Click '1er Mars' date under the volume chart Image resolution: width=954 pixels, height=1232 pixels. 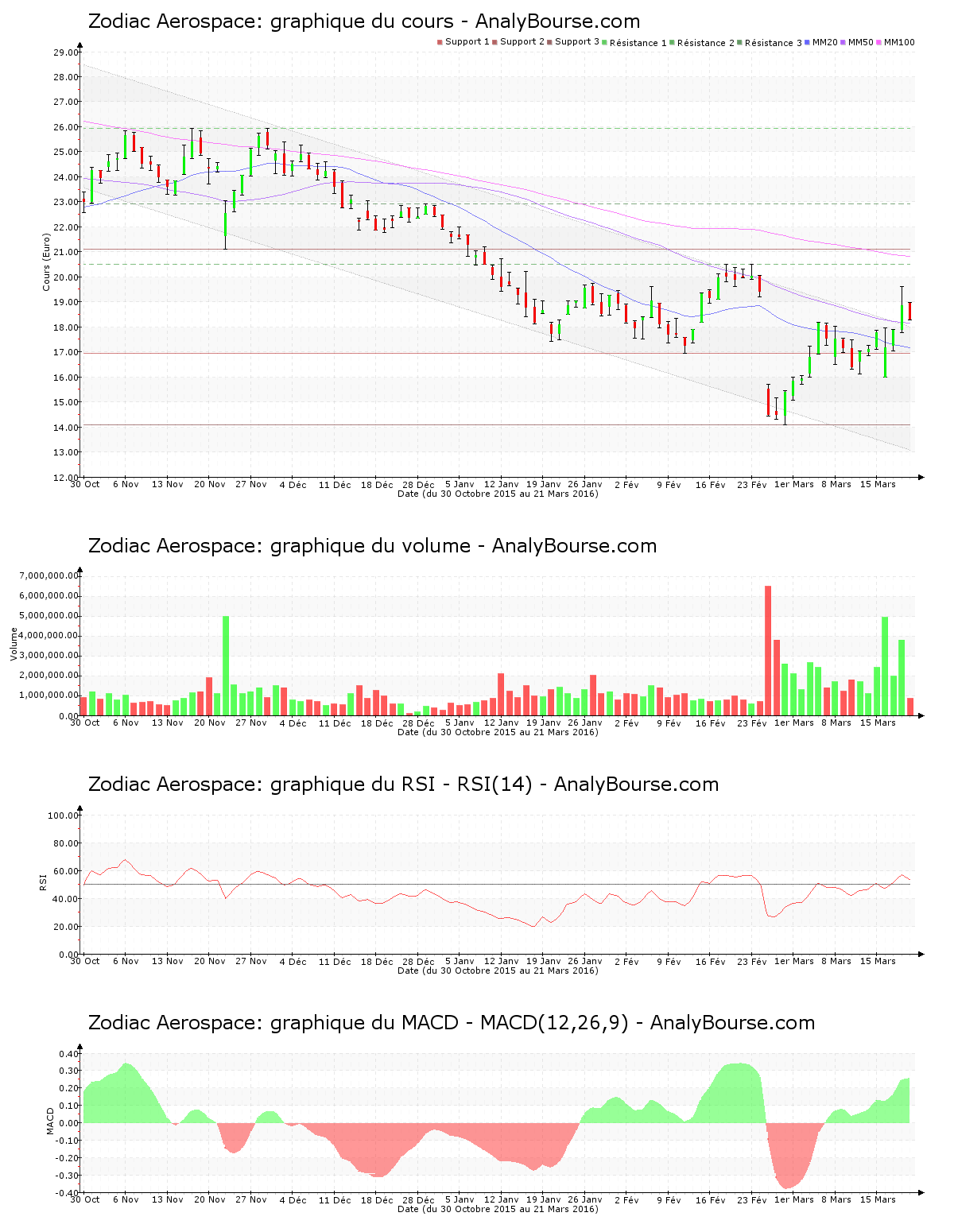[x=794, y=723]
